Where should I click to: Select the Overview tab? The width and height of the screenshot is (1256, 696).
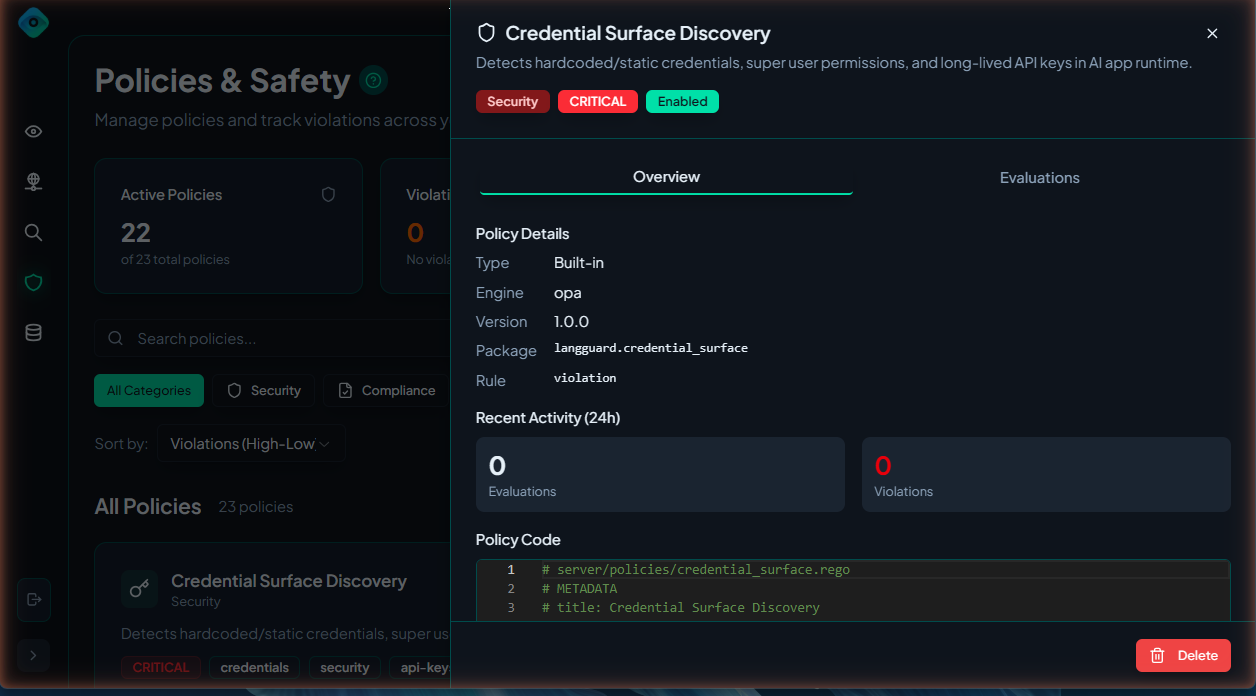[666, 177]
